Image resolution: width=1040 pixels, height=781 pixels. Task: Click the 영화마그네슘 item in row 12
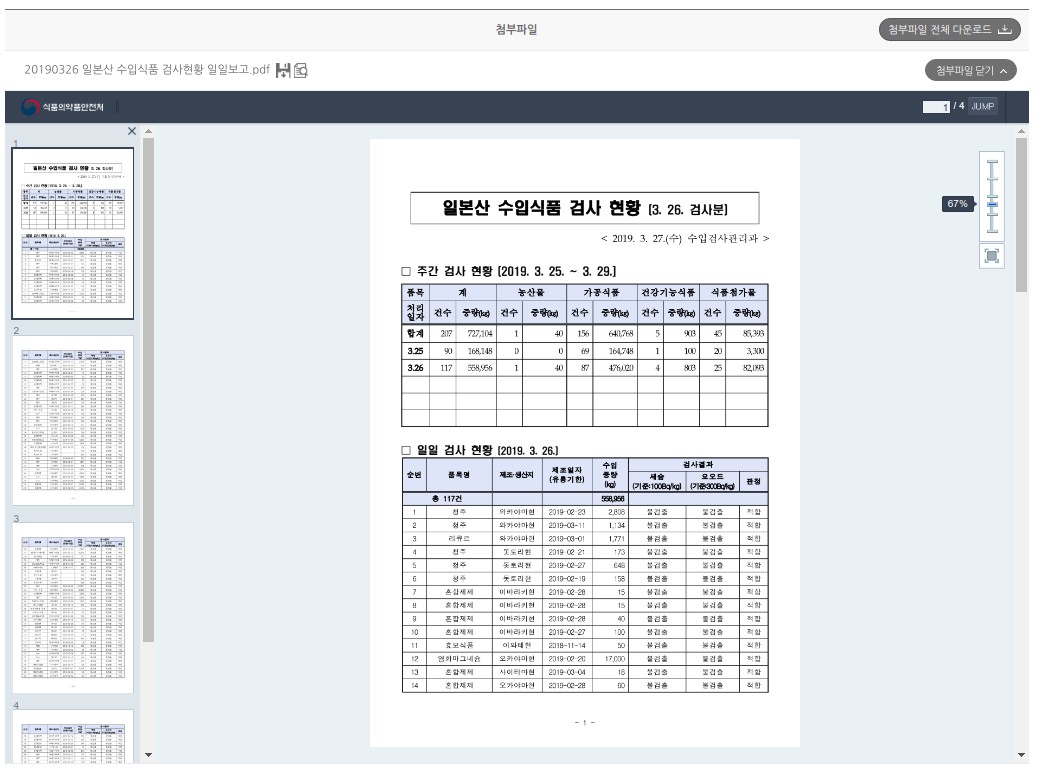coord(459,659)
